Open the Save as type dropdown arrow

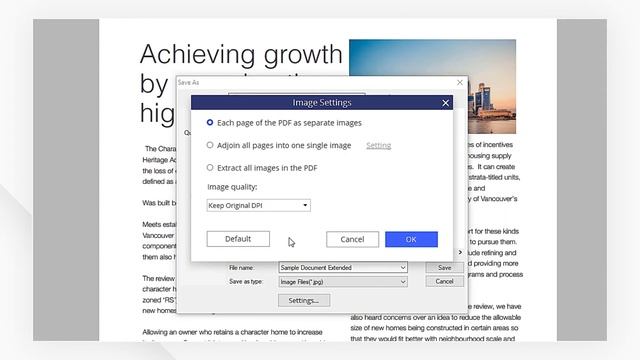(403, 282)
